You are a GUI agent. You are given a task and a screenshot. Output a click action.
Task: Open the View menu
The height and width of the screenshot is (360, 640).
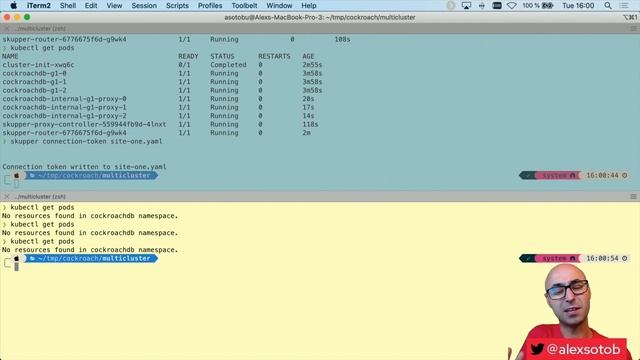pos(114,6)
